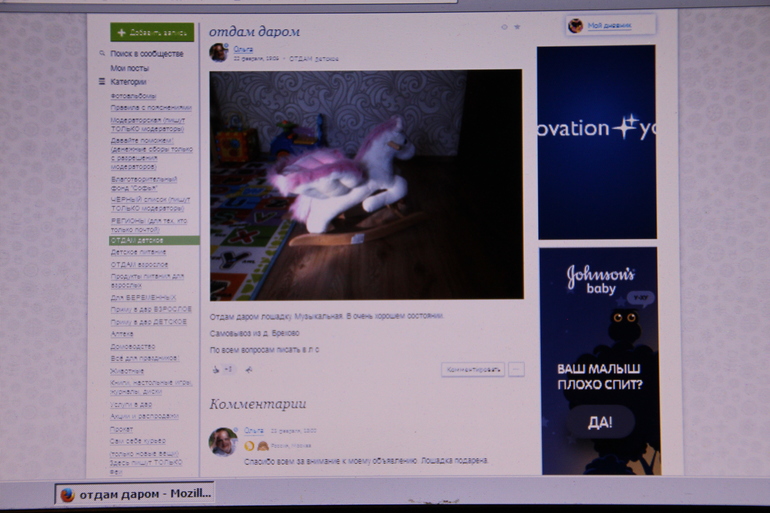Viewport: 770px width, 513px height.
Task: Select the 'ОТДАМ детское' category
Action: tap(137, 241)
